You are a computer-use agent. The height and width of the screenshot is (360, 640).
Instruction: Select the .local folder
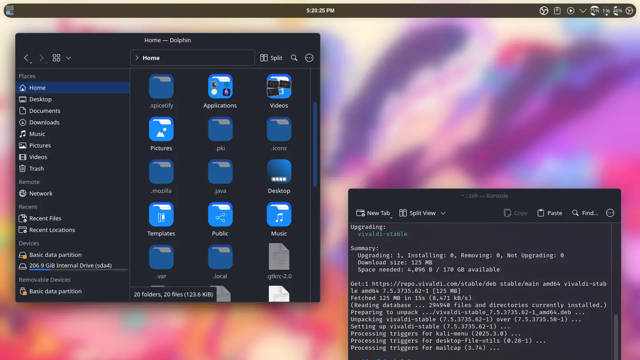(220, 262)
